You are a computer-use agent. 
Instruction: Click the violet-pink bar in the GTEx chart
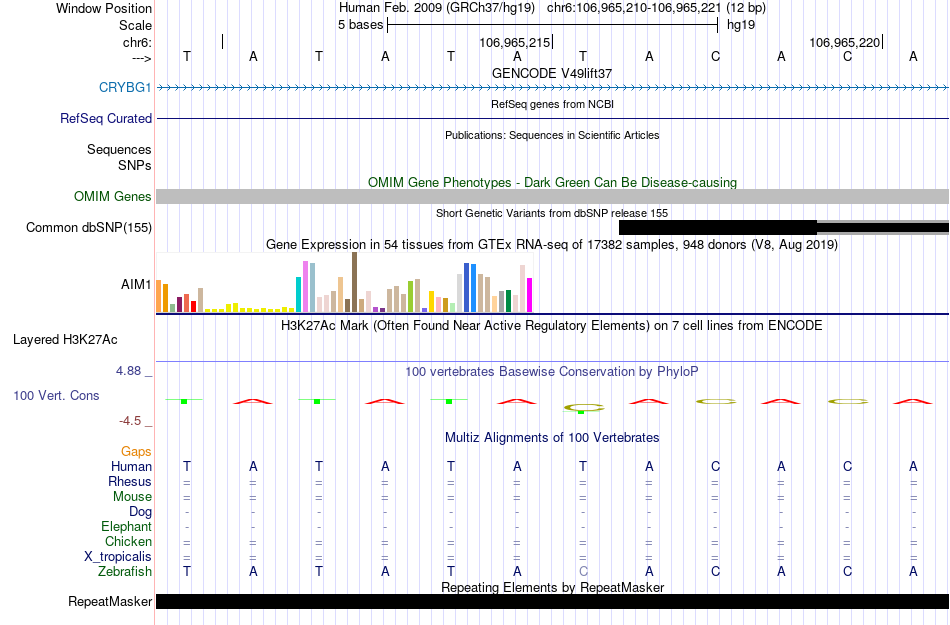(x=305, y=286)
